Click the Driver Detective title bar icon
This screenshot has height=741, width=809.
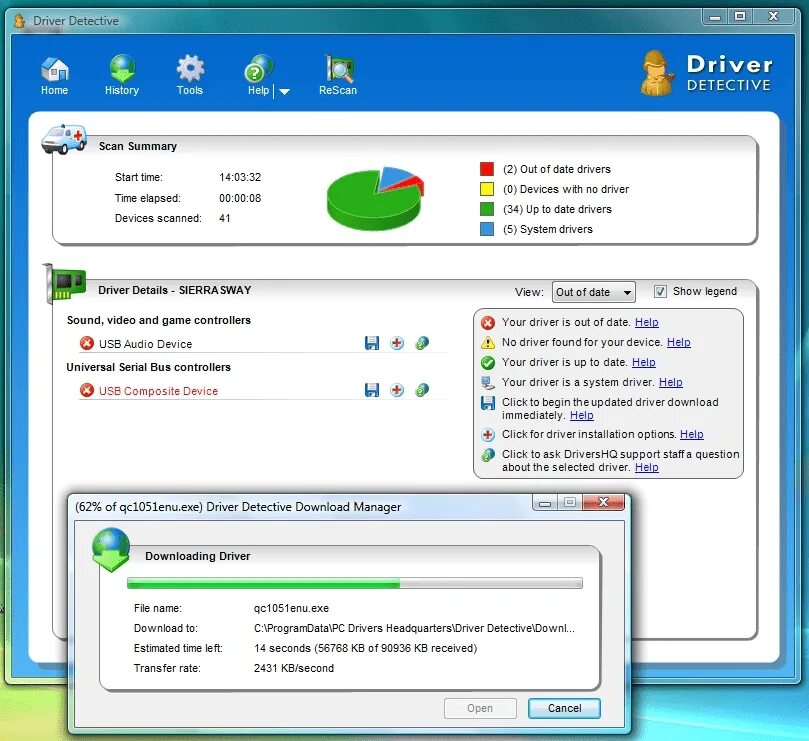coord(20,21)
